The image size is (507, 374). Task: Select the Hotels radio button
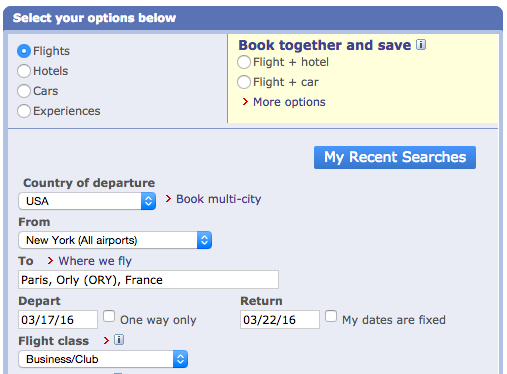pos(24,71)
